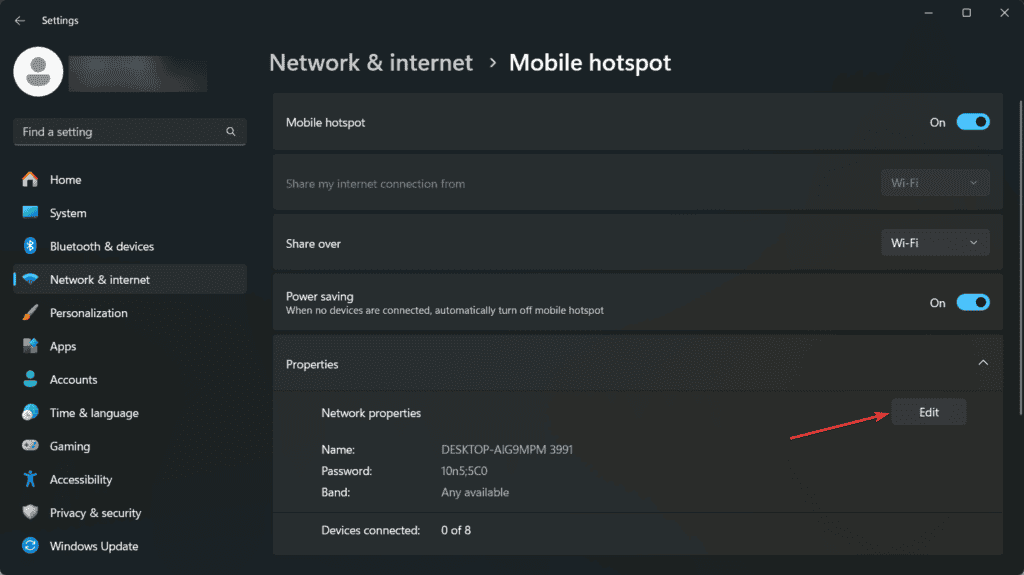Go to Accounts settings
1024x575 pixels.
point(130,380)
